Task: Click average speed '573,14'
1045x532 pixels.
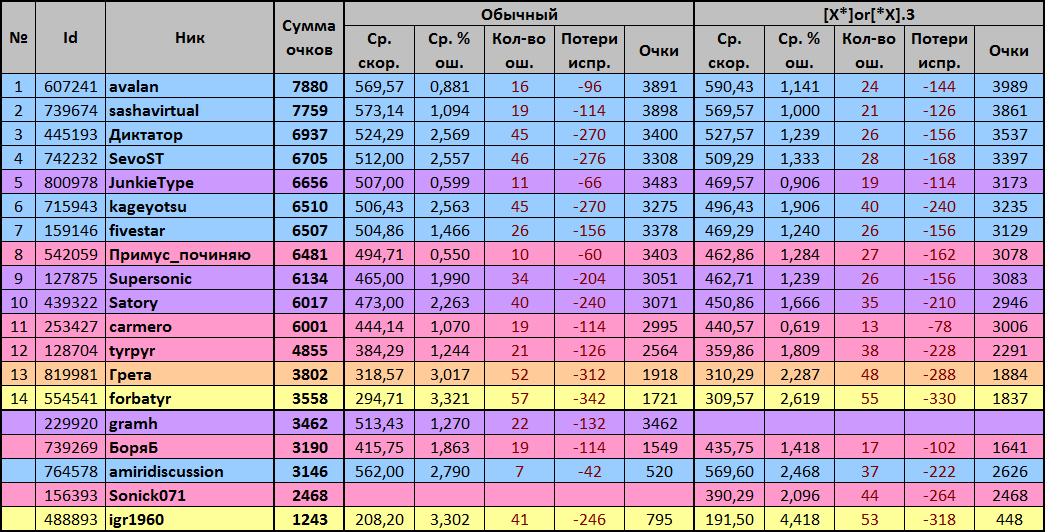Action: (x=380, y=111)
